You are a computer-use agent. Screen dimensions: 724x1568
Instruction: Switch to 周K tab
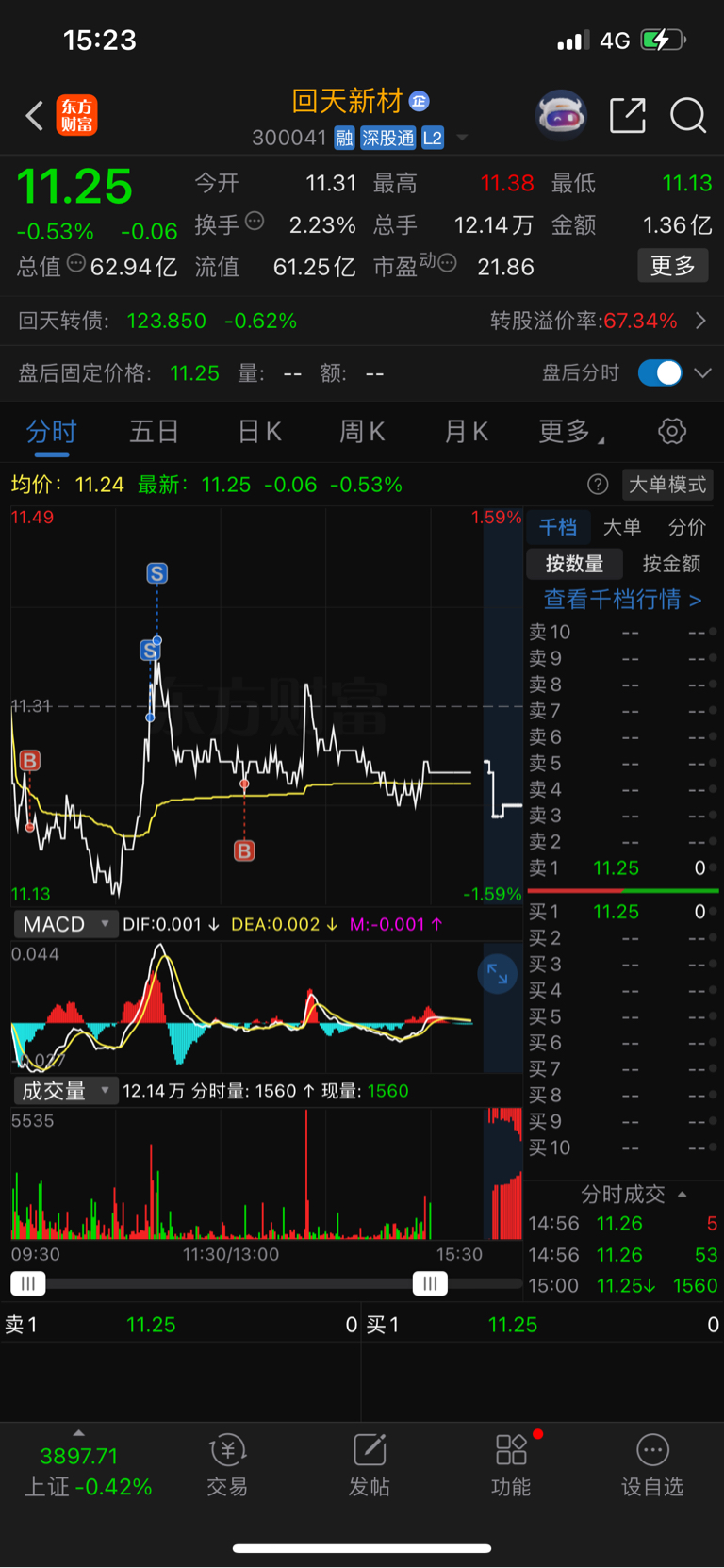pyautogui.click(x=362, y=432)
